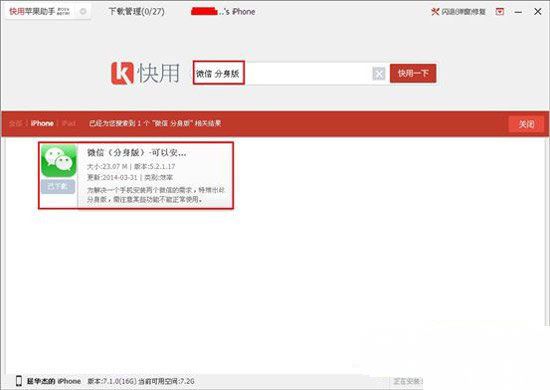This screenshot has width=550, height=390.
Task: Click the green WeChat app icon
Action: [x=59, y=161]
